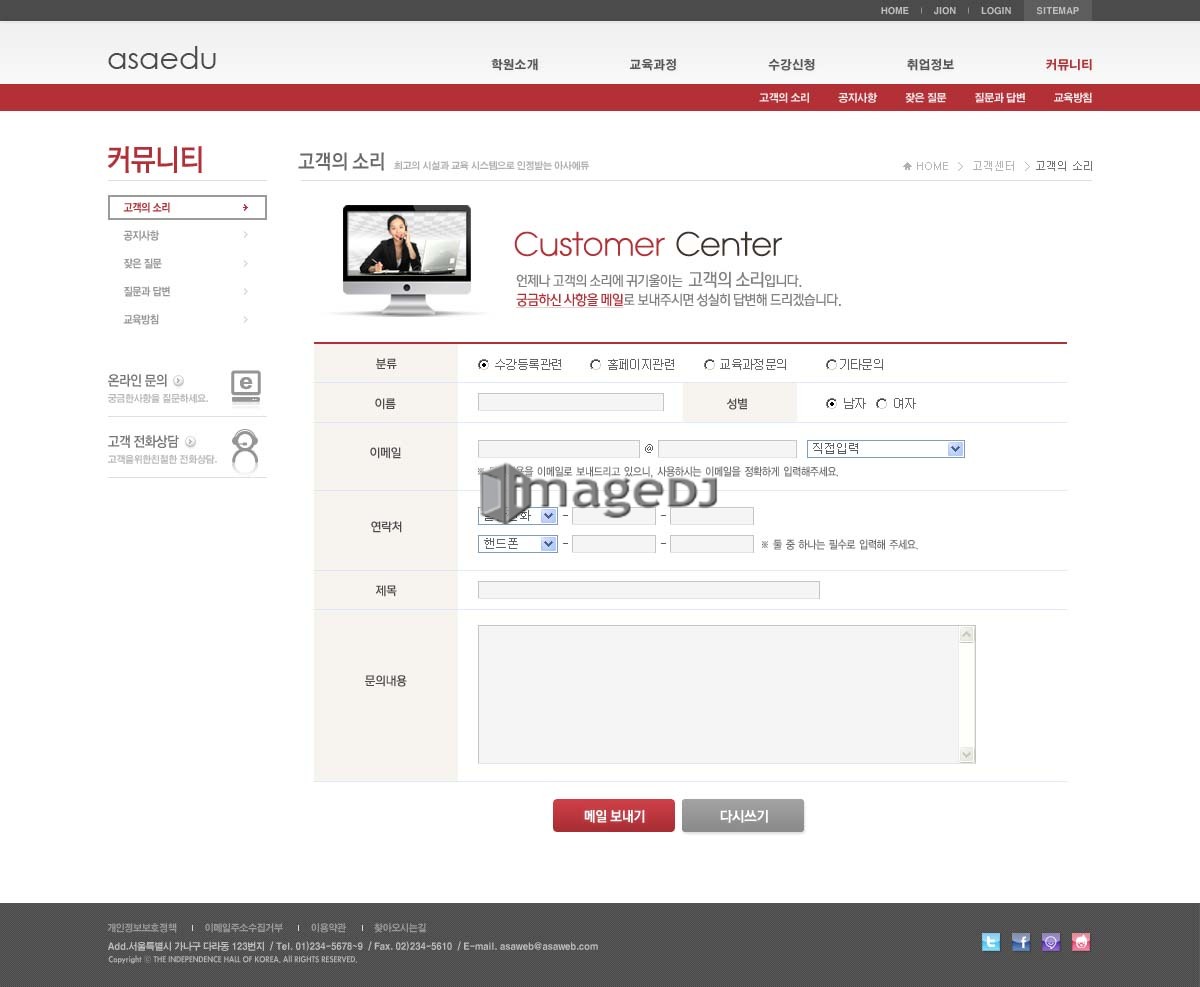Open the 교육과정 main menu
1200x987 pixels.
tap(653, 64)
